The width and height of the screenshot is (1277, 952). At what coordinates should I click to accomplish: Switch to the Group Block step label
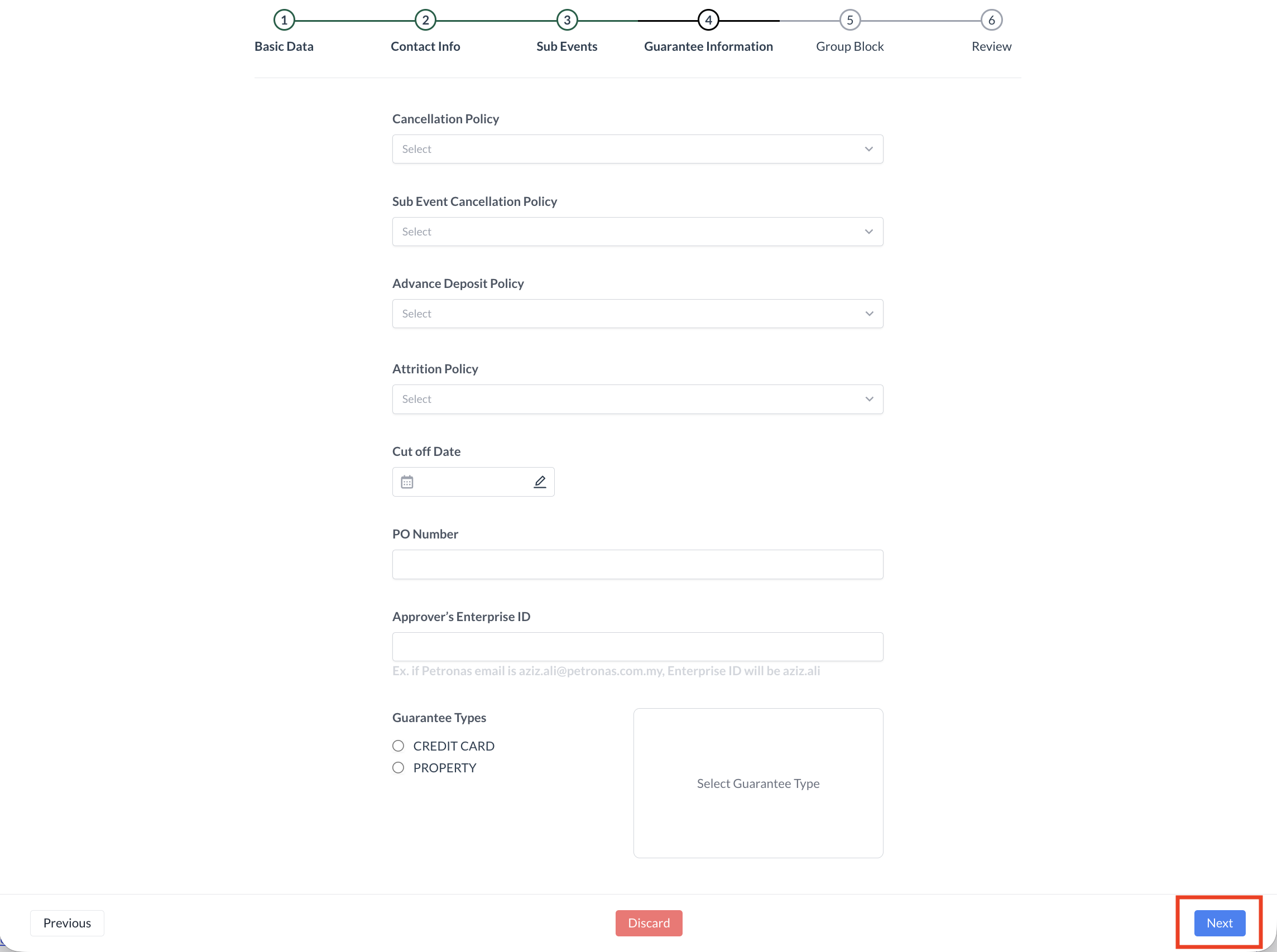coord(849,47)
